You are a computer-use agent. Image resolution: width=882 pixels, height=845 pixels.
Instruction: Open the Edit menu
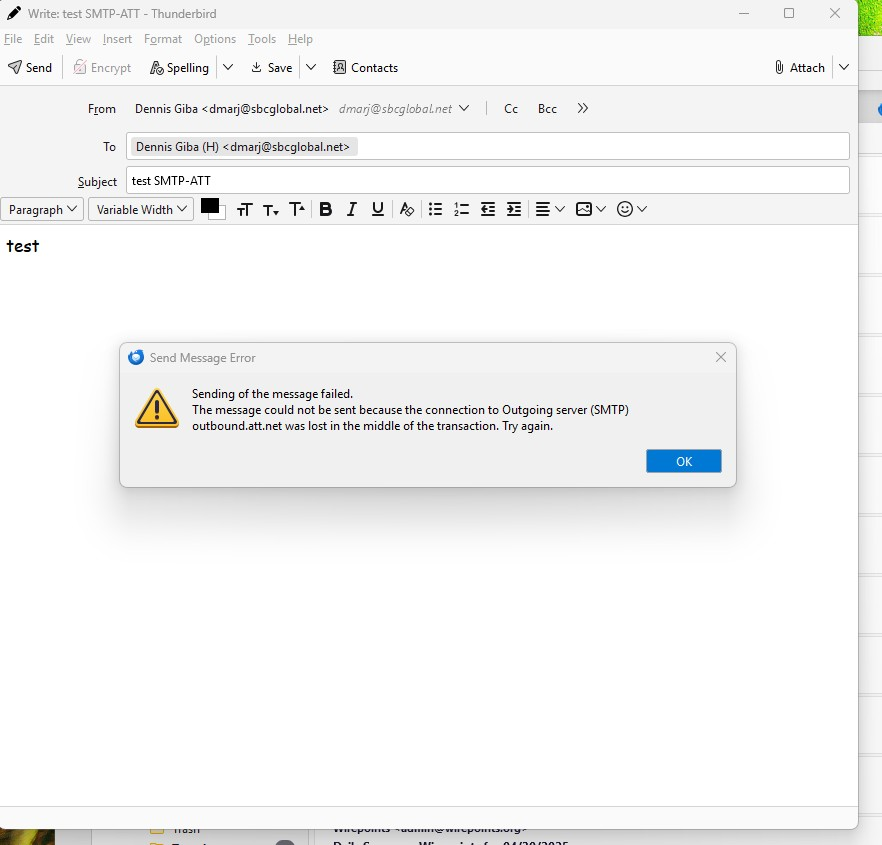click(x=44, y=39)
